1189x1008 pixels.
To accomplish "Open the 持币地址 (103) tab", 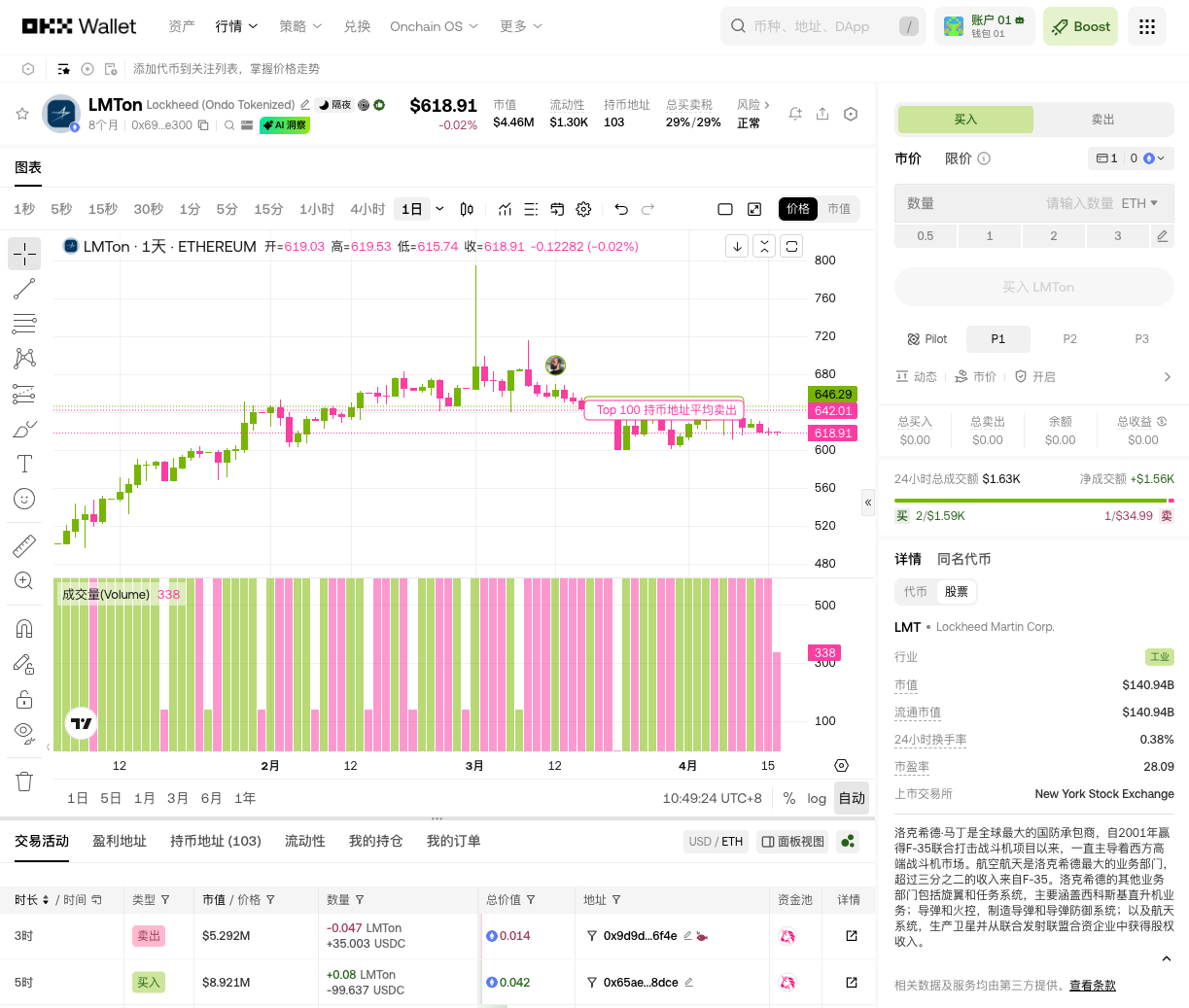I will [216, 841].
